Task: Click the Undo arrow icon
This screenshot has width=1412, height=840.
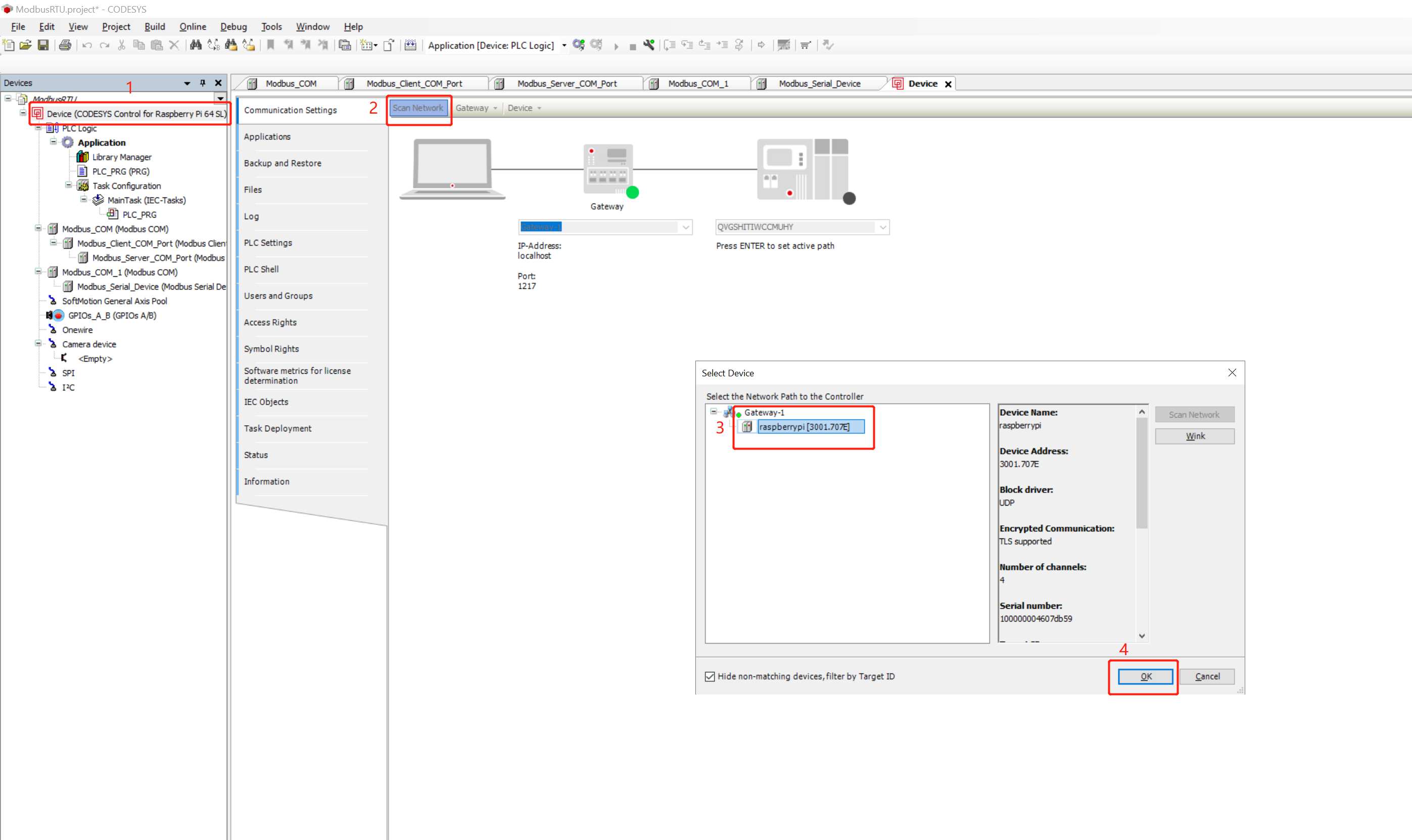Action: click(x=87, y=45)
